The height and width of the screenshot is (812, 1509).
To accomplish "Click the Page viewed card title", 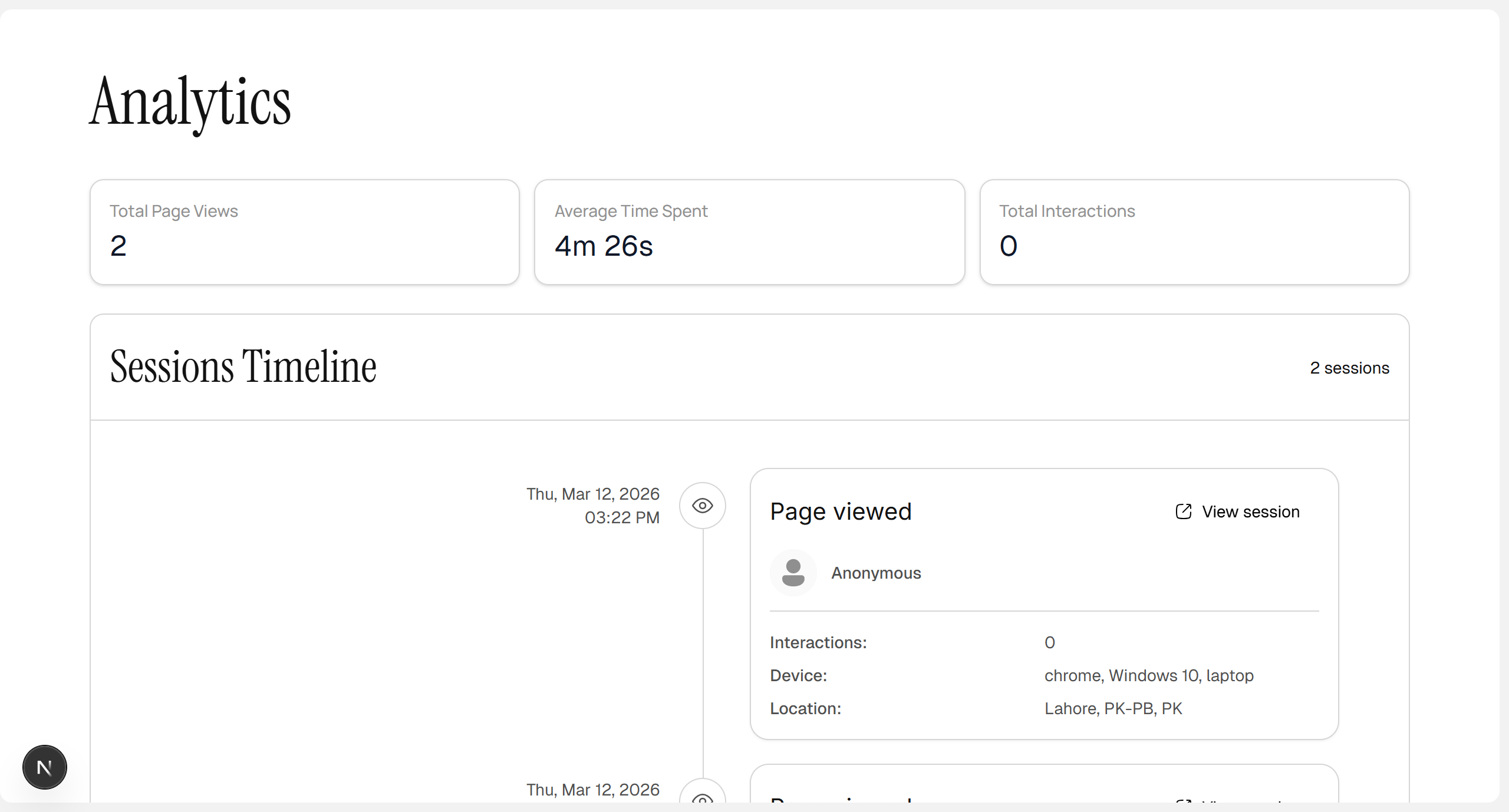I will 841,511.
